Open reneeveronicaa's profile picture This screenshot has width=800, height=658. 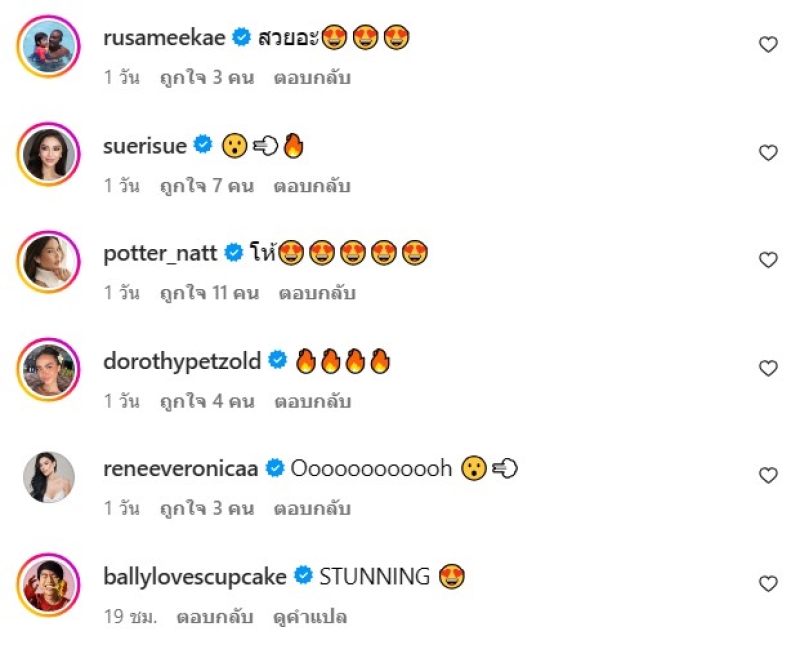click(48, 477)
